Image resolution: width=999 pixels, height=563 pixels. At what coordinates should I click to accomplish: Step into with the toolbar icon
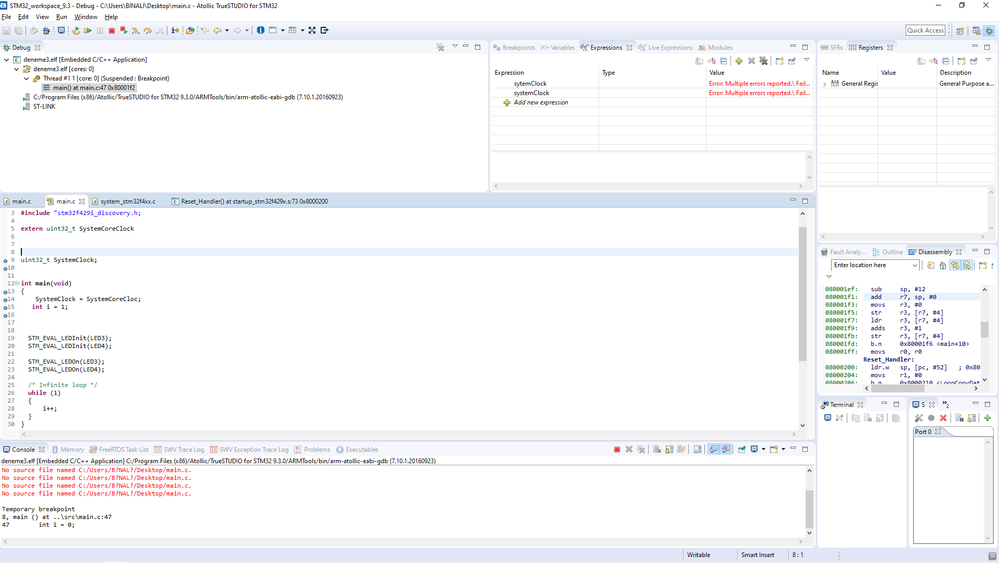135,30
